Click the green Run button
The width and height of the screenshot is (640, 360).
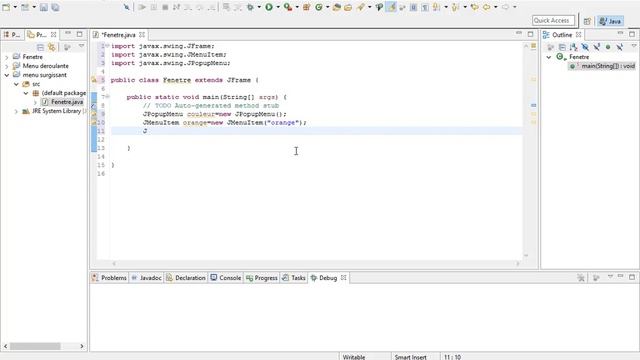[x=269, y=7]
